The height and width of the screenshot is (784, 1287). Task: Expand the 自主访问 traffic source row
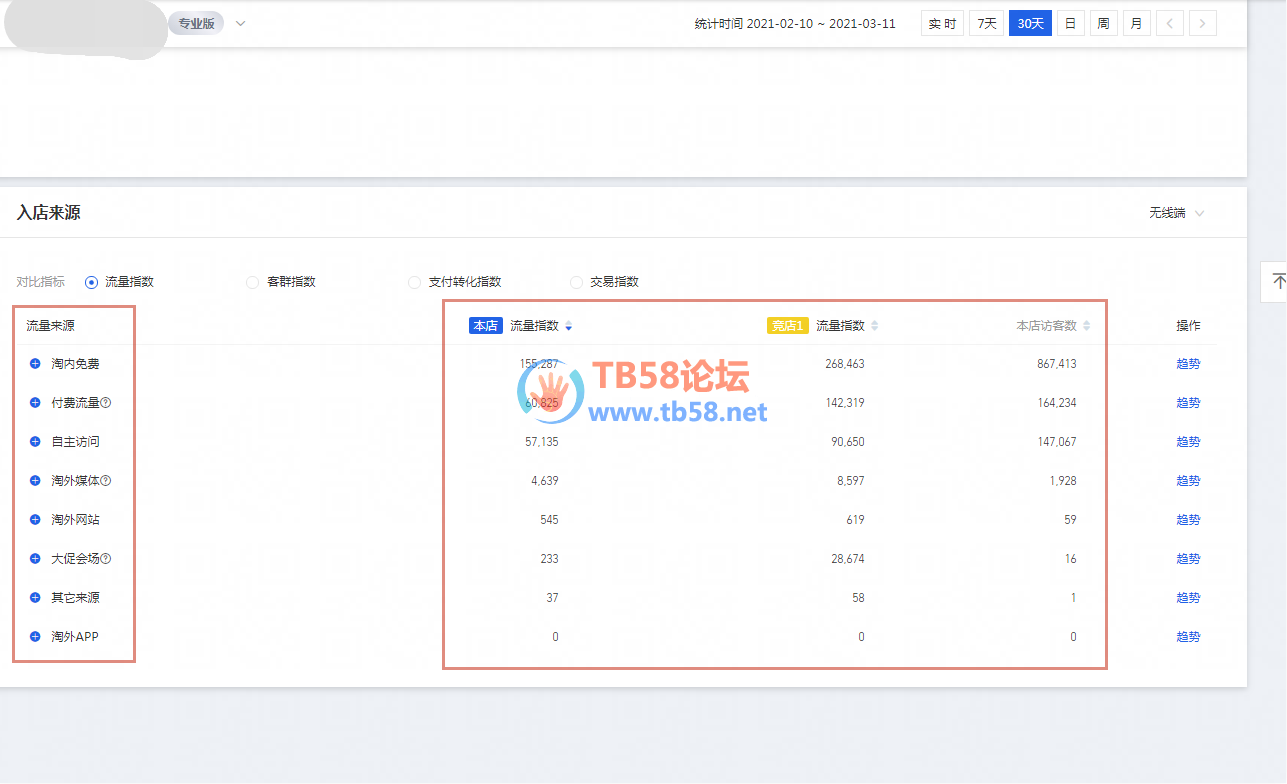(x=35, y=442)
